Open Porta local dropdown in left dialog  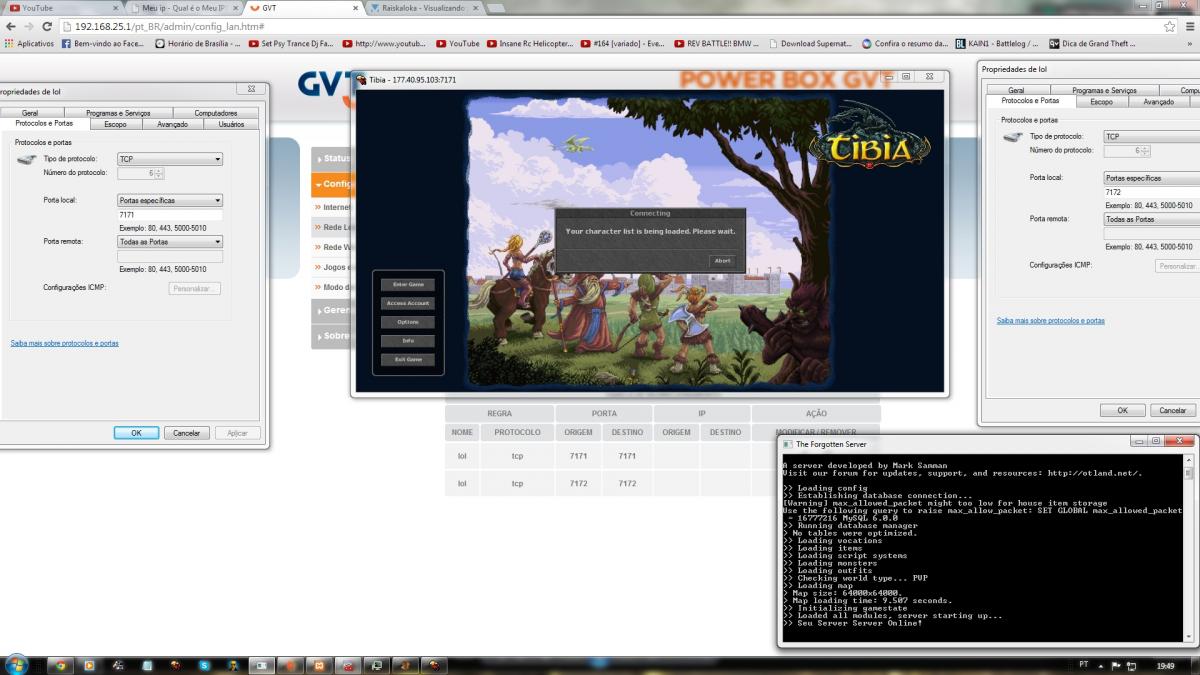tap(170, 200)
